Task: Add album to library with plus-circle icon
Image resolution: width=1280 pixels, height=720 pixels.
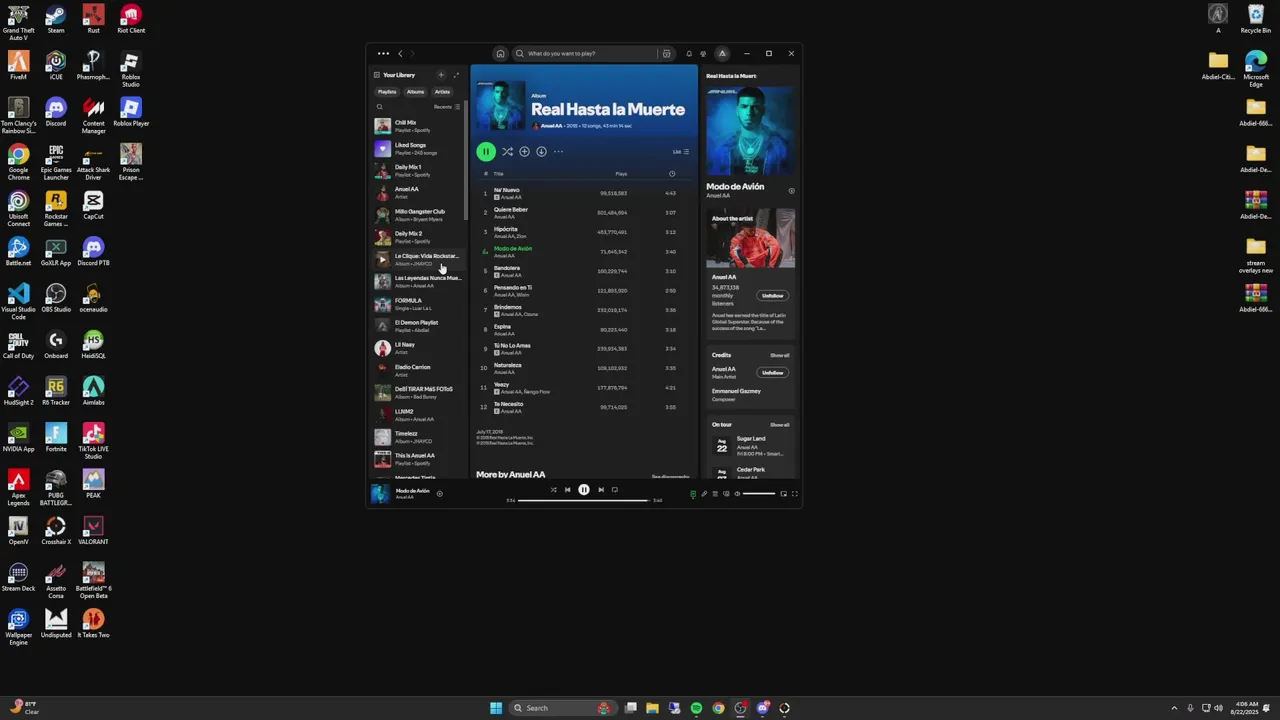Action: point(524,152)
